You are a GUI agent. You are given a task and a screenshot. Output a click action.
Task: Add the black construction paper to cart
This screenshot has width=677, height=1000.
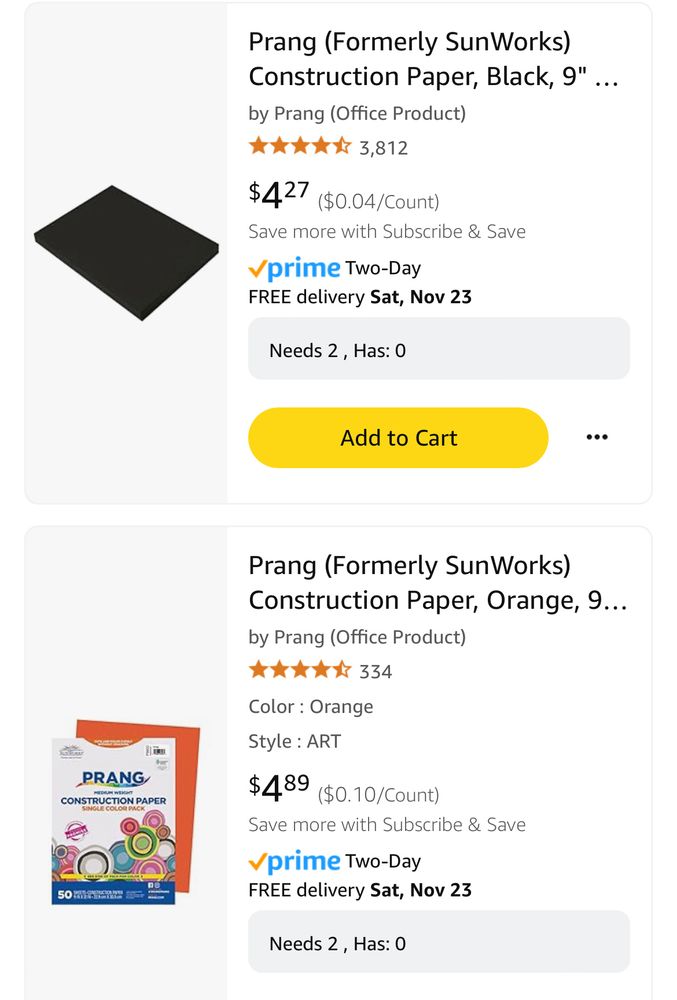coord(398,438)
